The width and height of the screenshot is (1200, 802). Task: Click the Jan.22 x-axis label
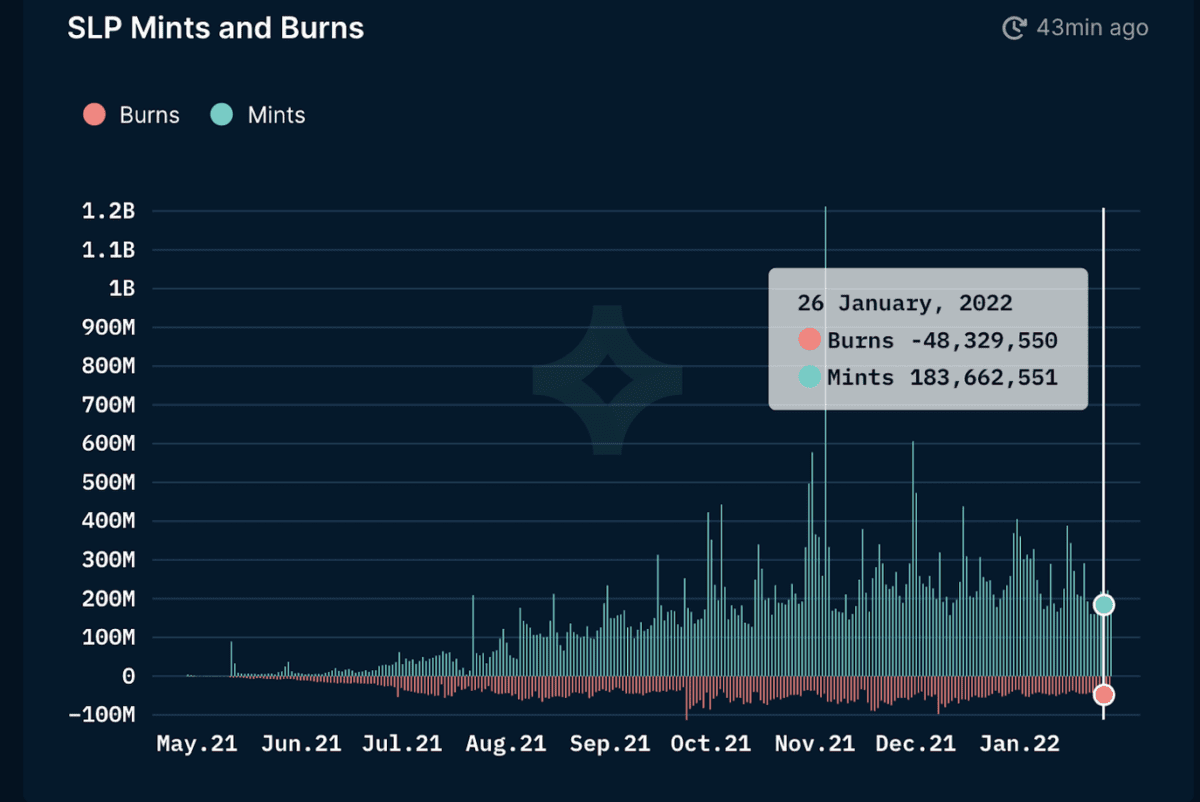click(1018, 744)
